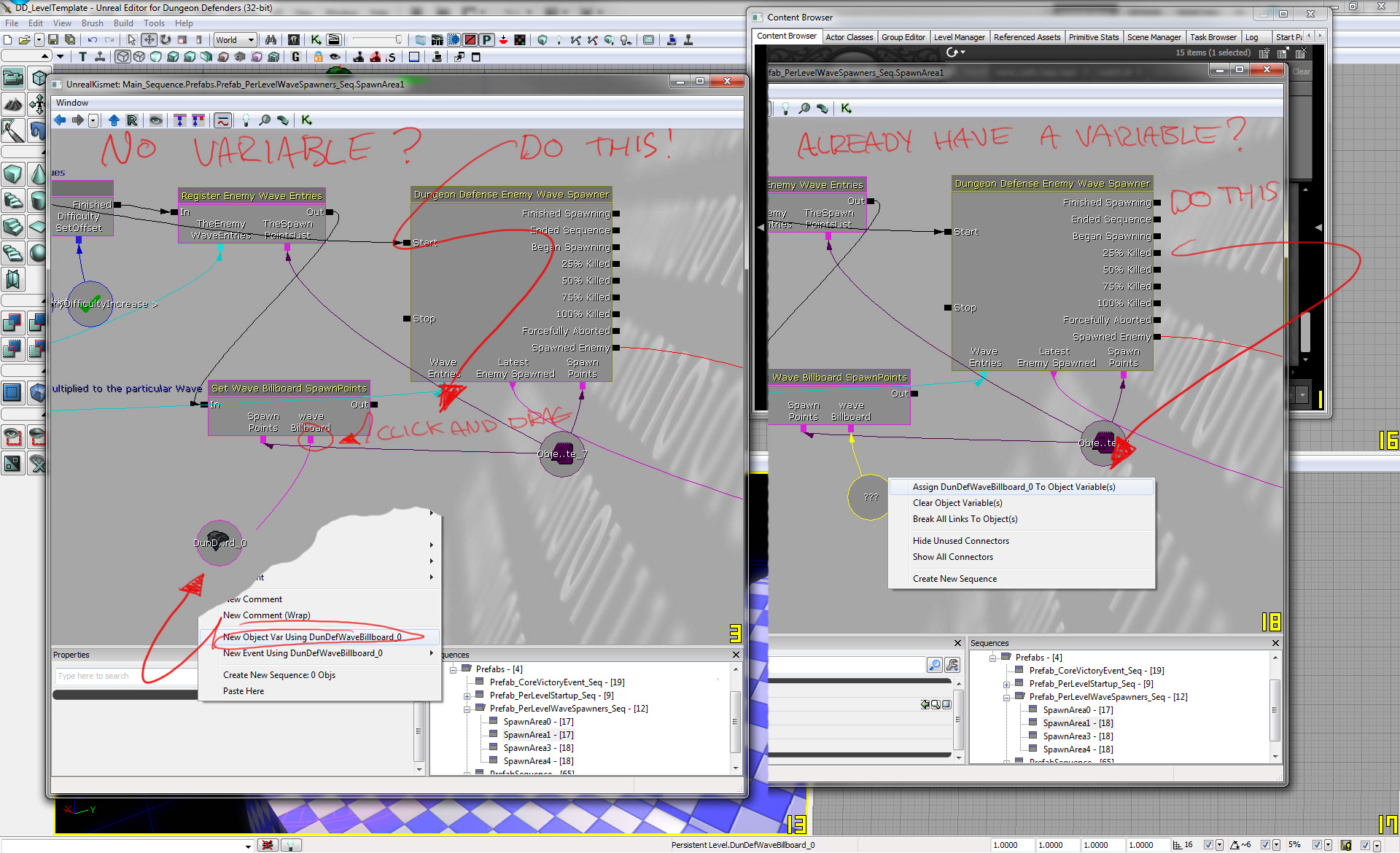Viewport: 1400px width, 853px height.
Task: Open the File menu
Action: [12, 23]
